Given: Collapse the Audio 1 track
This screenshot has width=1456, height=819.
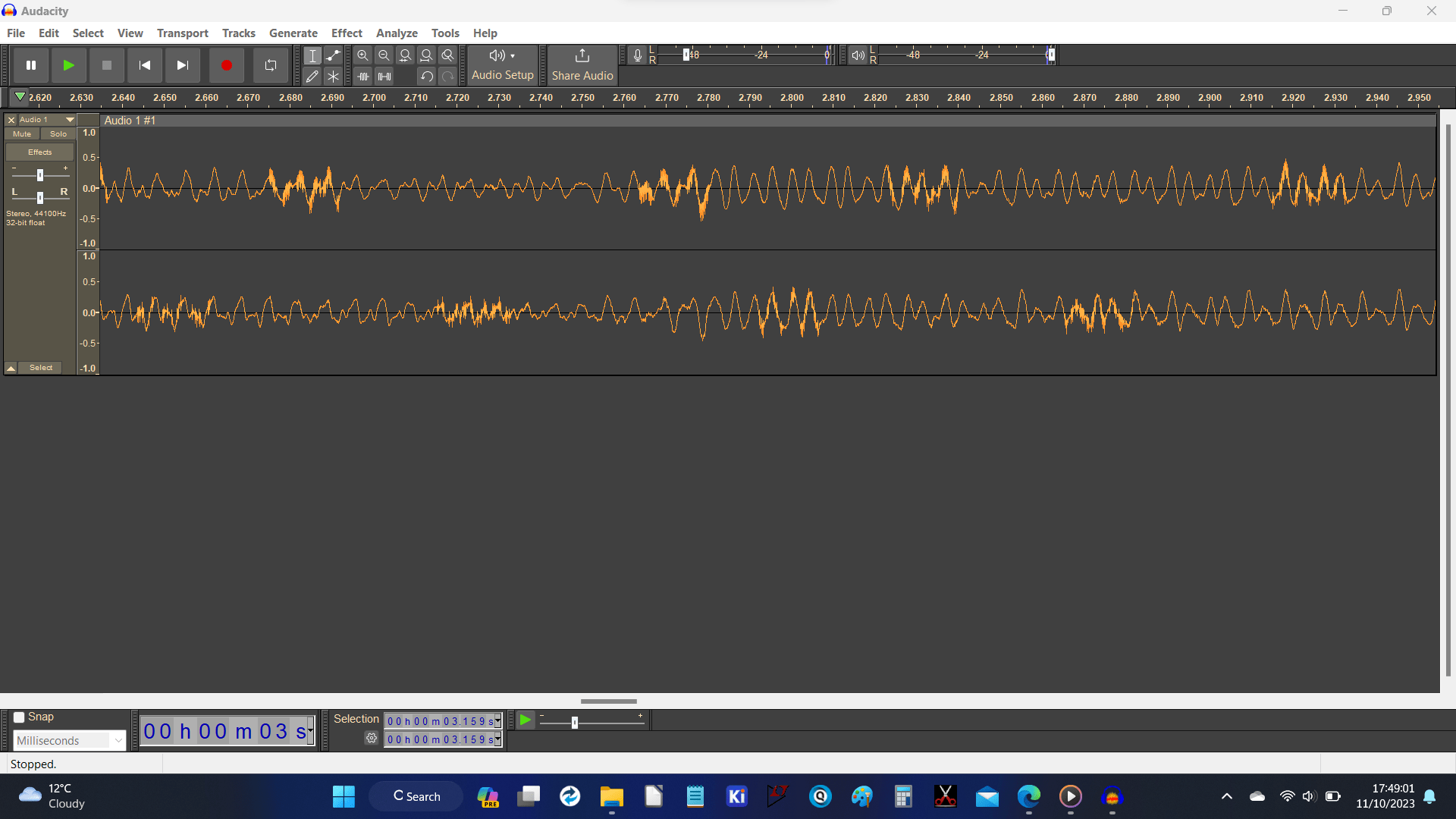Looking at the screenshot, I should point(11,369).
